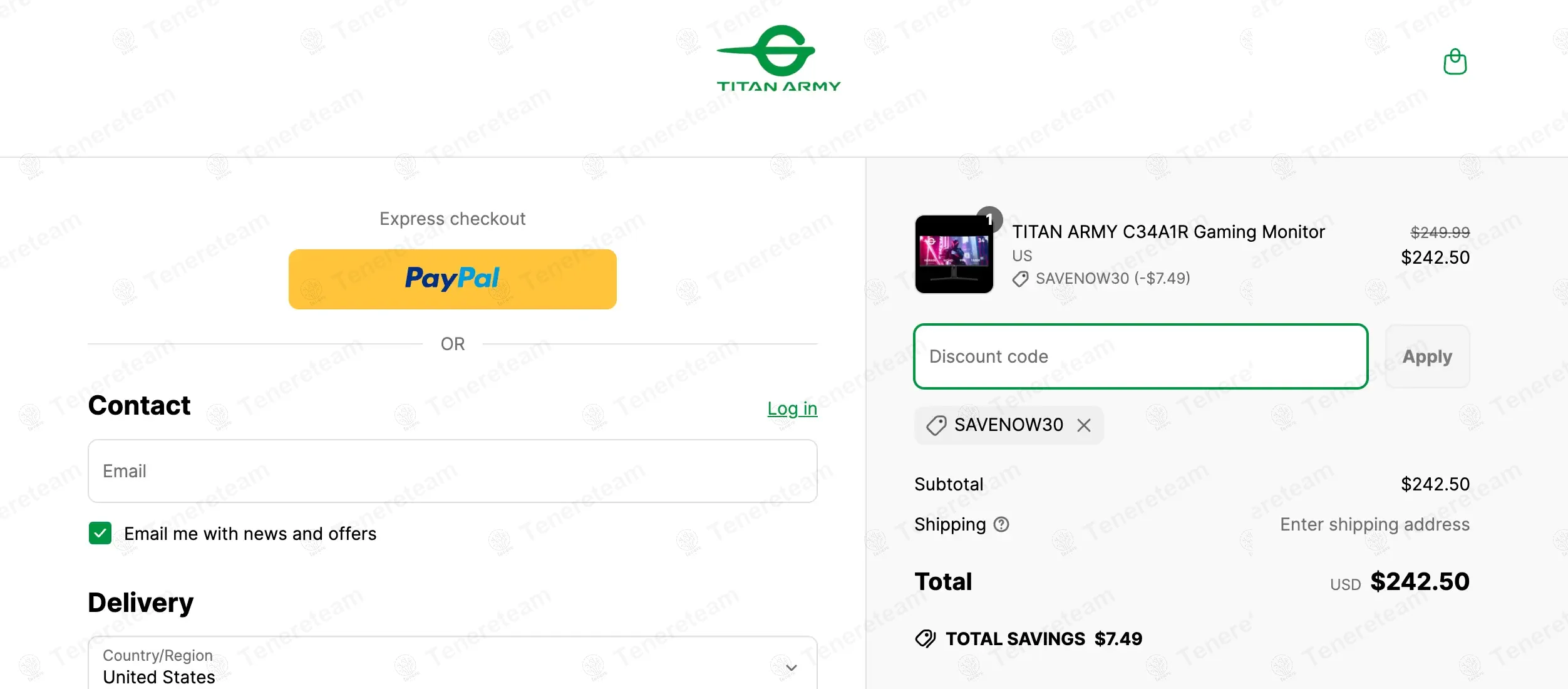Image resolution: width=1568 pixels, height=689 pixels.
Task: Open the shopping bag cart icon
Action: click(x=1455, y=62)
